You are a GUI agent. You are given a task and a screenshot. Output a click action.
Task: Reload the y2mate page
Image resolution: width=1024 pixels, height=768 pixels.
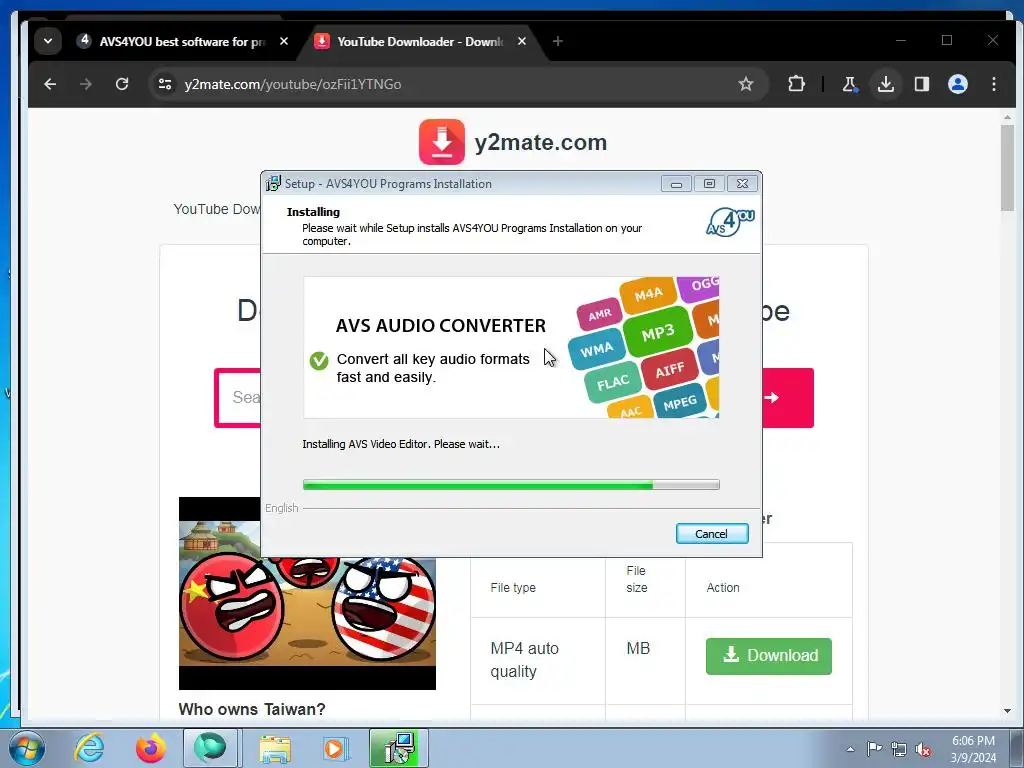pyautogui.click(x=122, y=84)
